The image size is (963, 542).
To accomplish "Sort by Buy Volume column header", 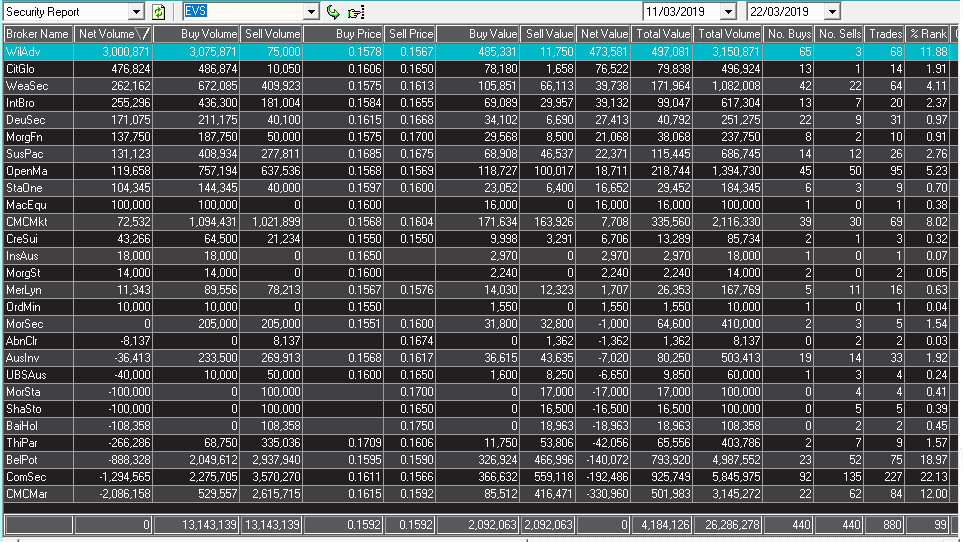I will click(196, 34).
